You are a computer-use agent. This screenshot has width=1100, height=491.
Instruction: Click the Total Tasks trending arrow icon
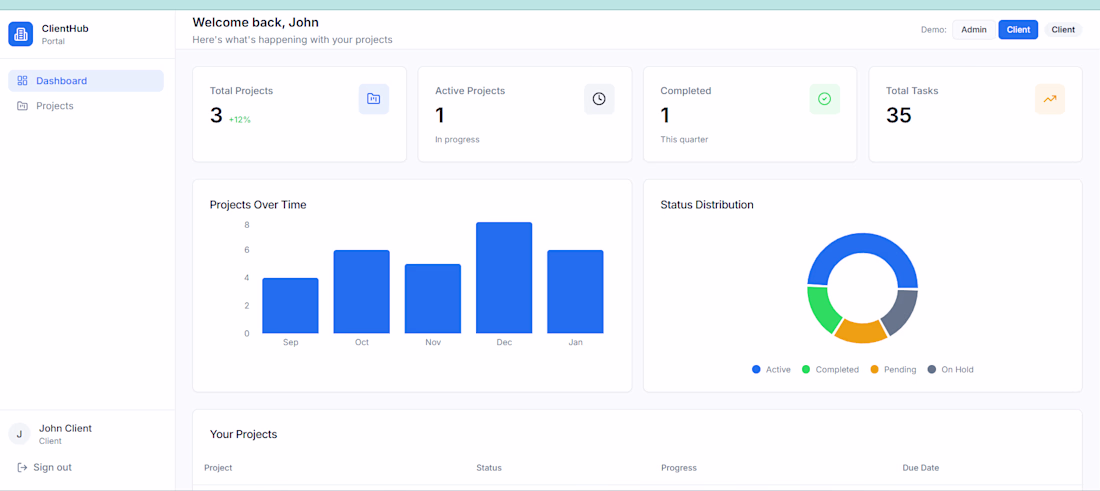pyautogui.click(x=1049, y=99)
